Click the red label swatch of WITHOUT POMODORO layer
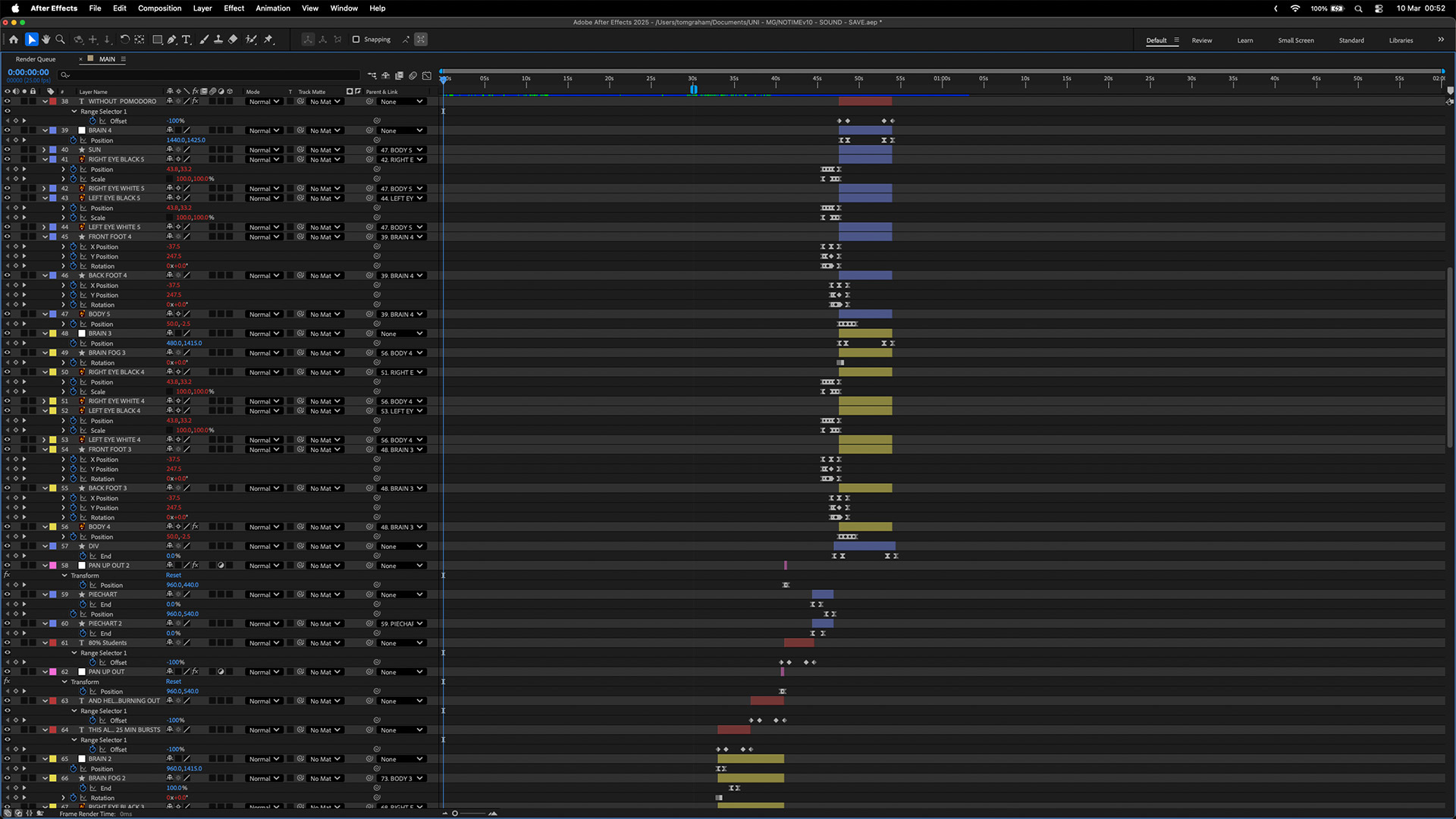 53,102
